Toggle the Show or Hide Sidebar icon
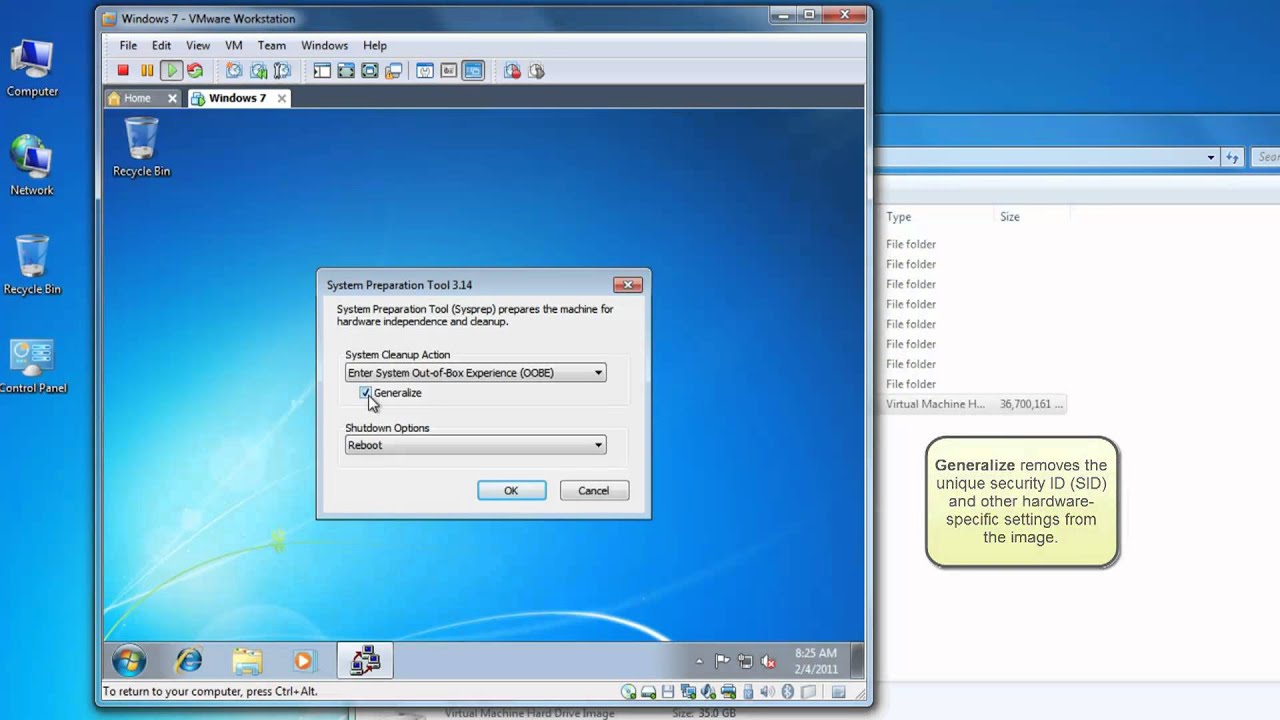 click(x=322, y=71)
